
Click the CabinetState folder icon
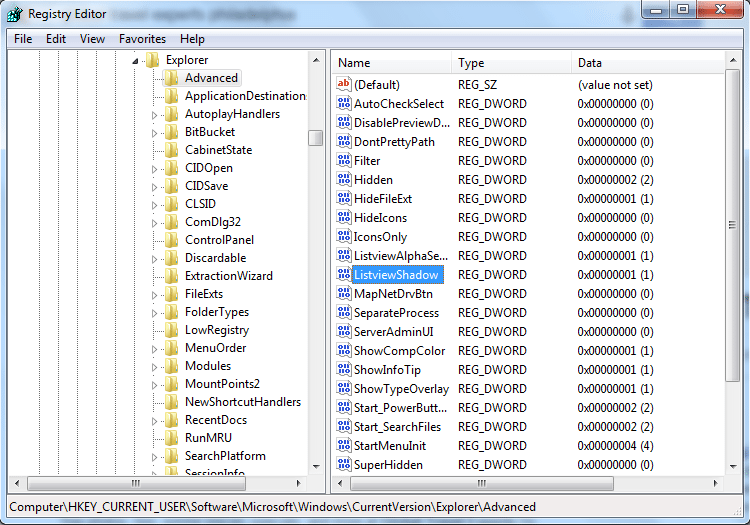172,150
